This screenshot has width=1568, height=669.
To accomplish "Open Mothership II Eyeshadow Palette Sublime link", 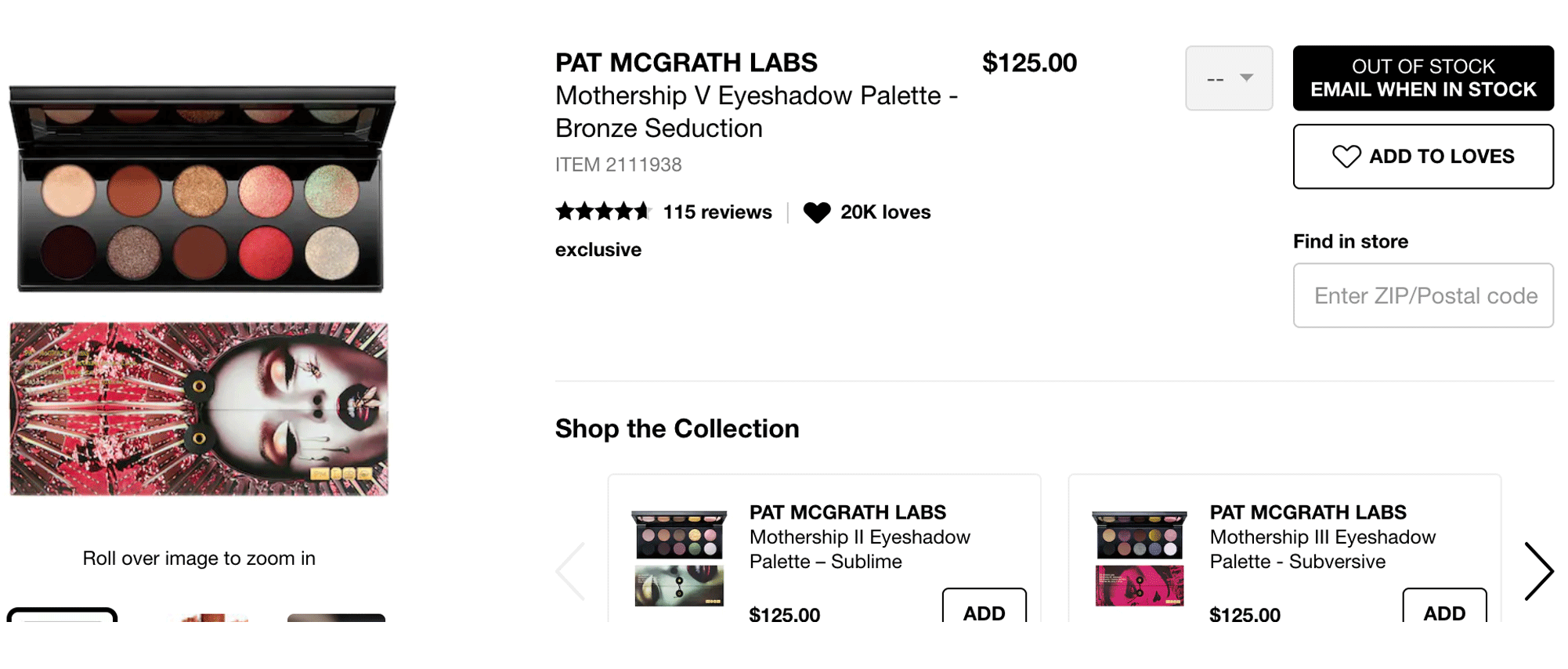I will pyautogui.click(x=859, y=549).
